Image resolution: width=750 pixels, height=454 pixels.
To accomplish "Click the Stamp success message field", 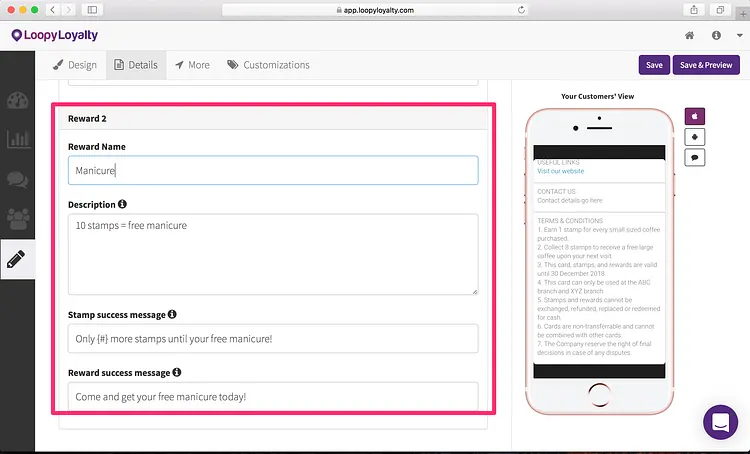I will 273,339.
